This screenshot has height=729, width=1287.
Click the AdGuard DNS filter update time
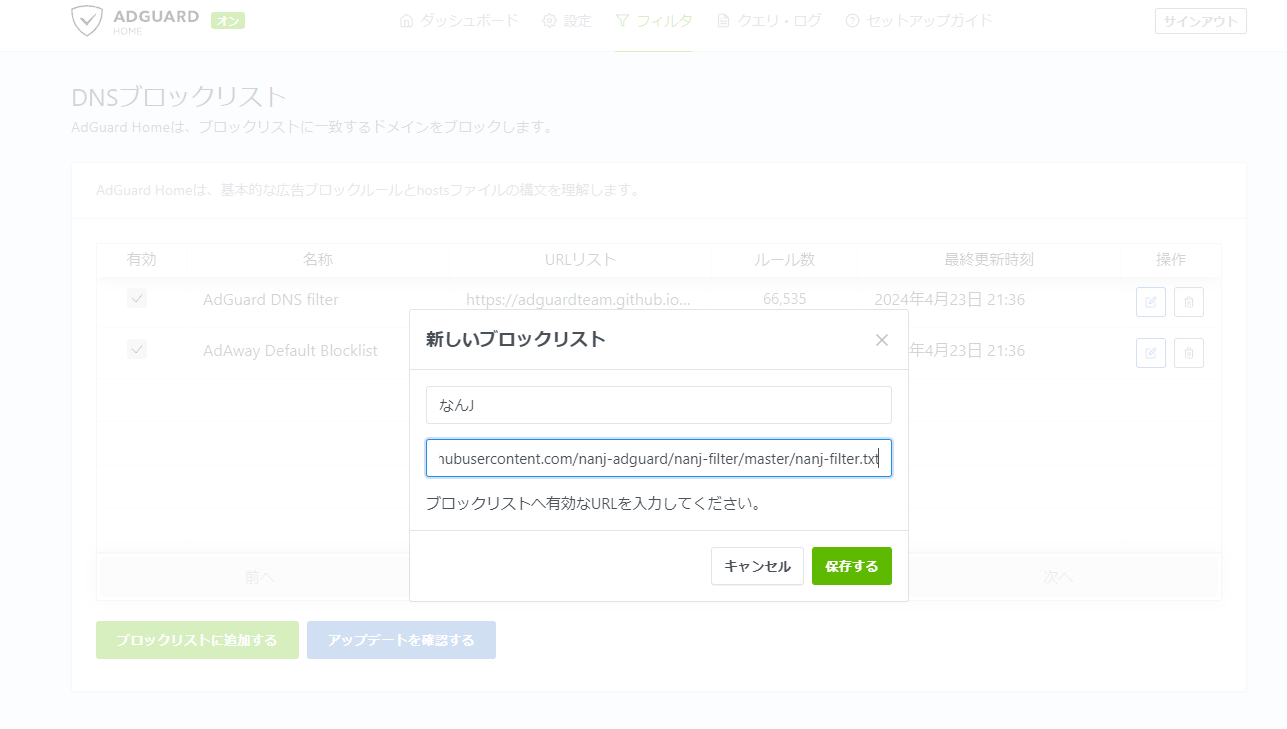click(x=949, y=299)
